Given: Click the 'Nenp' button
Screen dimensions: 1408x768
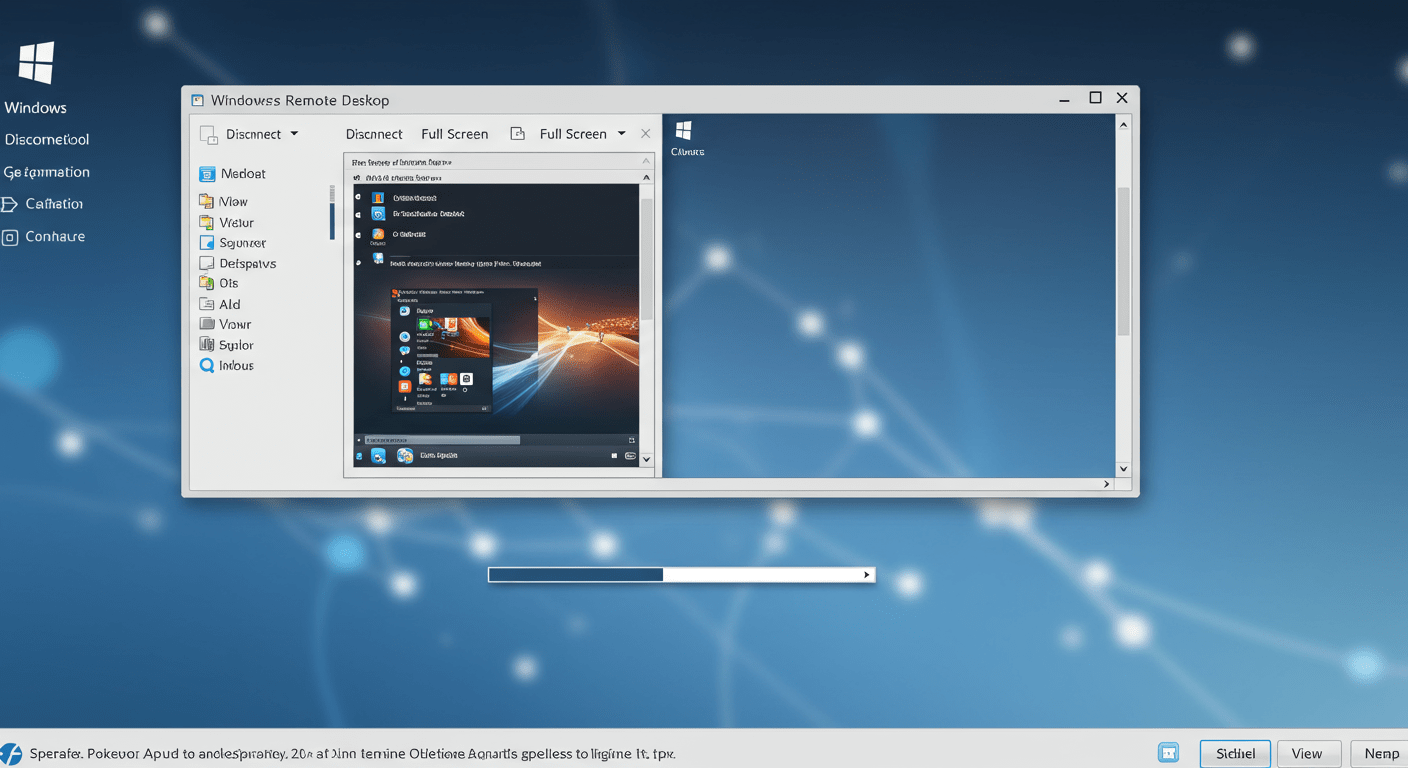Looking at the screenshot, I should [1380, 754].
